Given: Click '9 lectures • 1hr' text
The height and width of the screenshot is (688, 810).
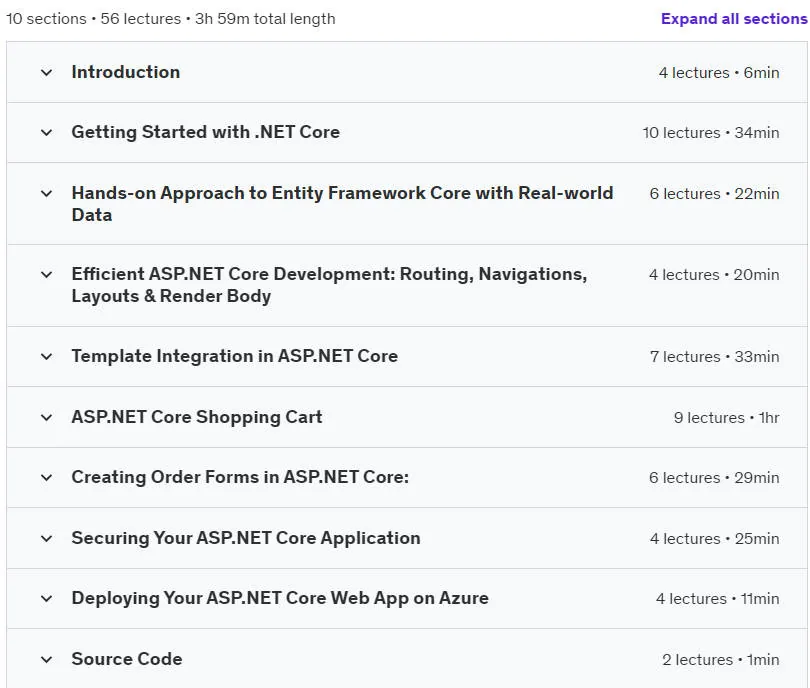Looking at the screenshot, I should 726,417.
